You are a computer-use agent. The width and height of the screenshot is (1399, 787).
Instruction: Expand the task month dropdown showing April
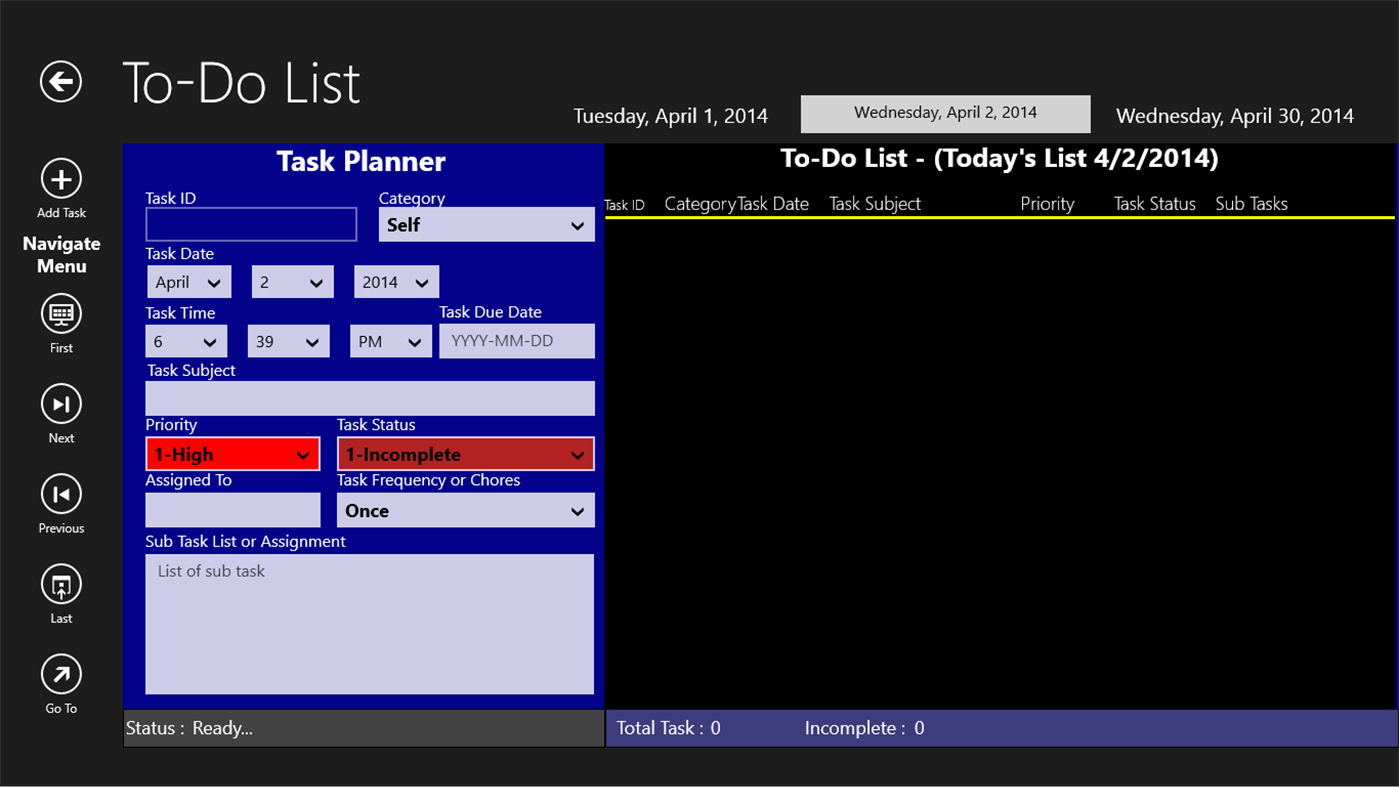coord(188,281)
